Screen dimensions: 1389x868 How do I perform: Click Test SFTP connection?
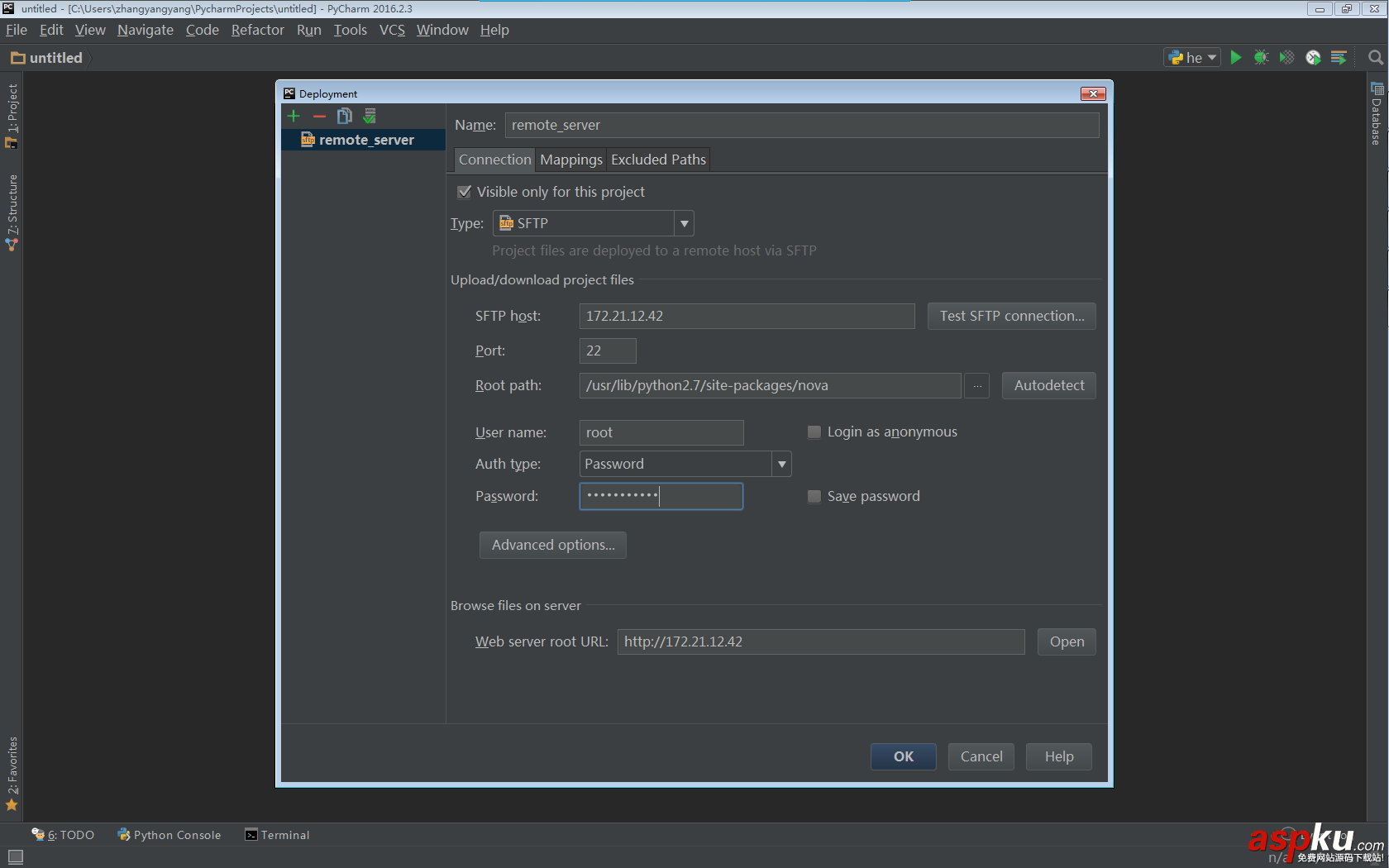[1011, 316]
